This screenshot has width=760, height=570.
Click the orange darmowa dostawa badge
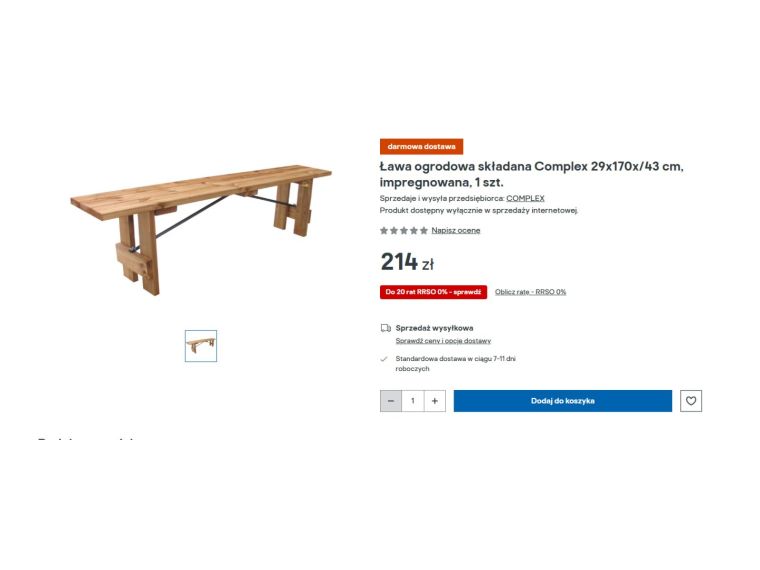tap(421, 146)
